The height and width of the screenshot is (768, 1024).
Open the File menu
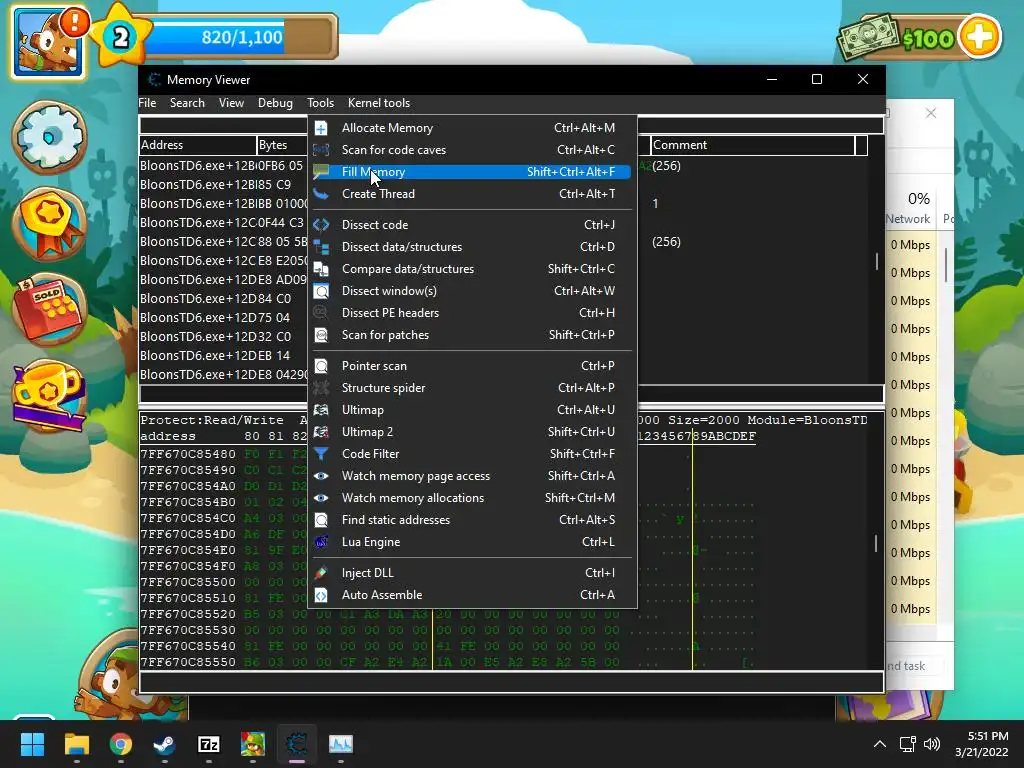(147, 103)
